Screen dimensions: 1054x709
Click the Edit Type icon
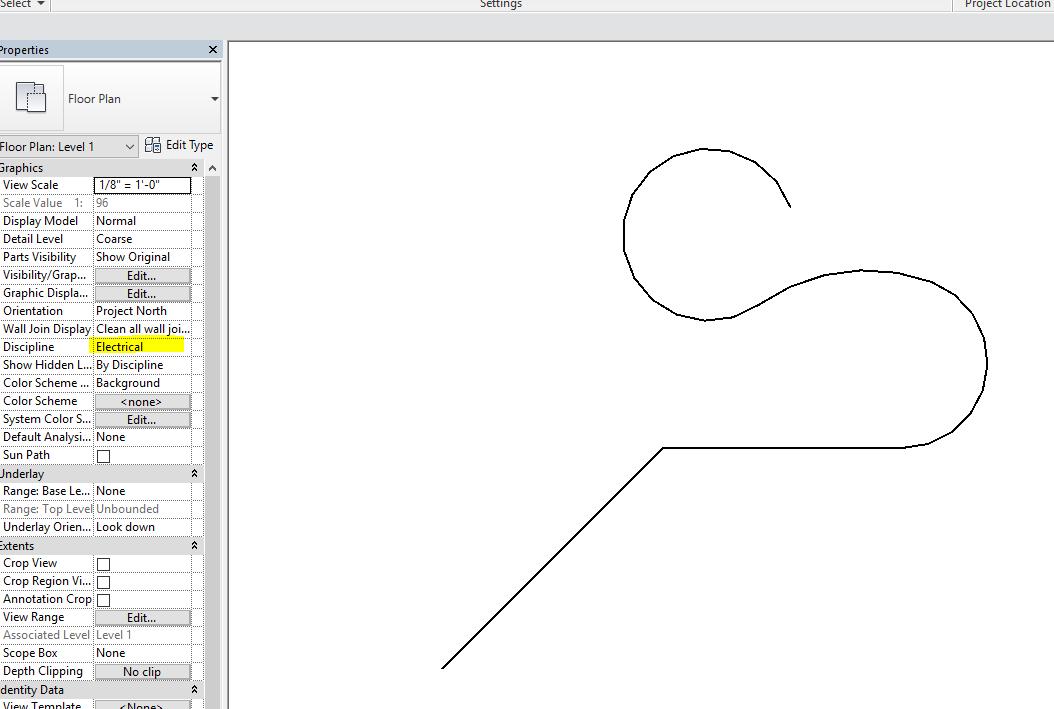tap(153, 145)
